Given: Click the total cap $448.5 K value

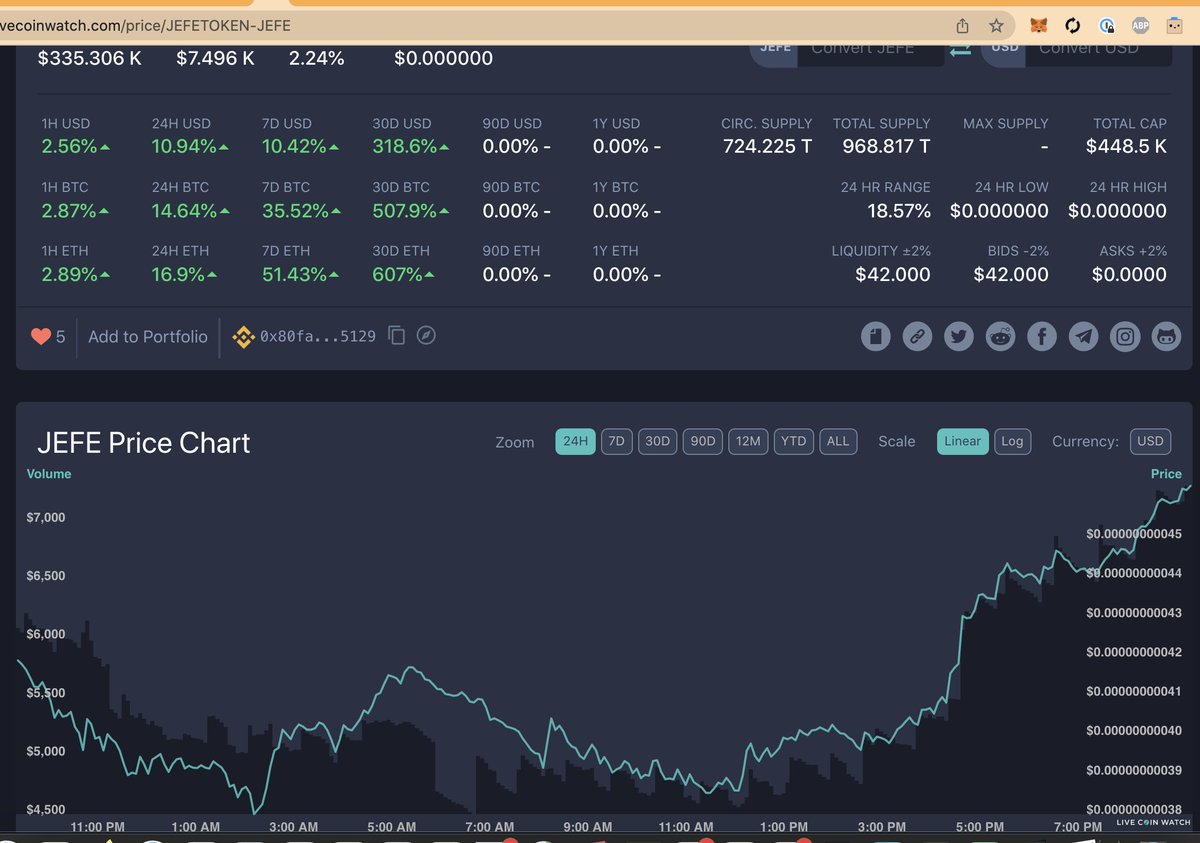Looking at the screenshot, I should (x=1127, y=147).
